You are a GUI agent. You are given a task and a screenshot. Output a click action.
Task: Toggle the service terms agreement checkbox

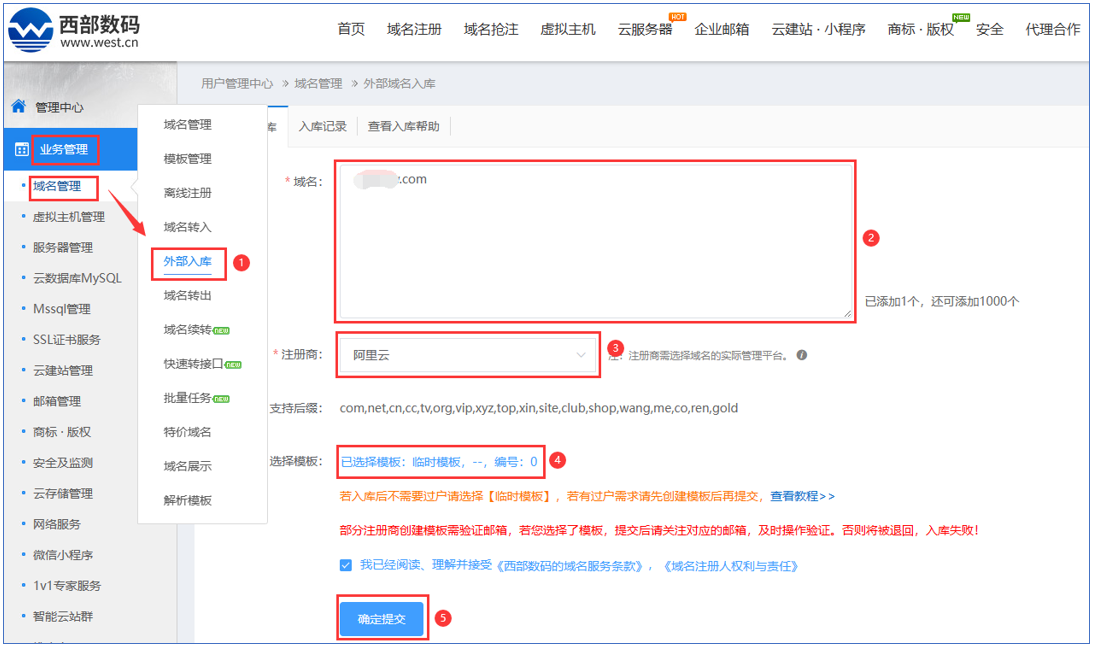(346, 565)
